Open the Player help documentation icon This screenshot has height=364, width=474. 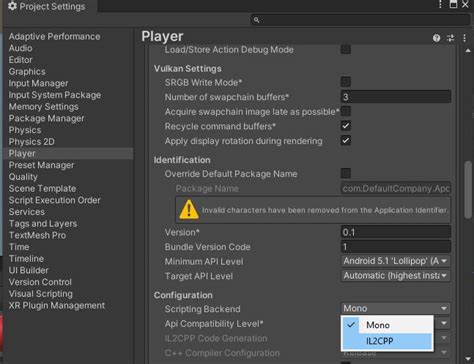436,38
